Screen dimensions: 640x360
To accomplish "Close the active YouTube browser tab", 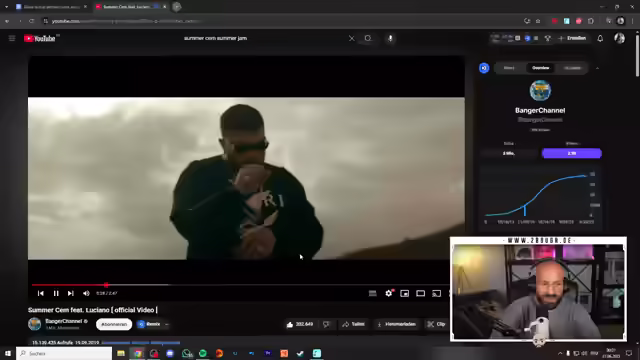I will click(x=164, y=7).
